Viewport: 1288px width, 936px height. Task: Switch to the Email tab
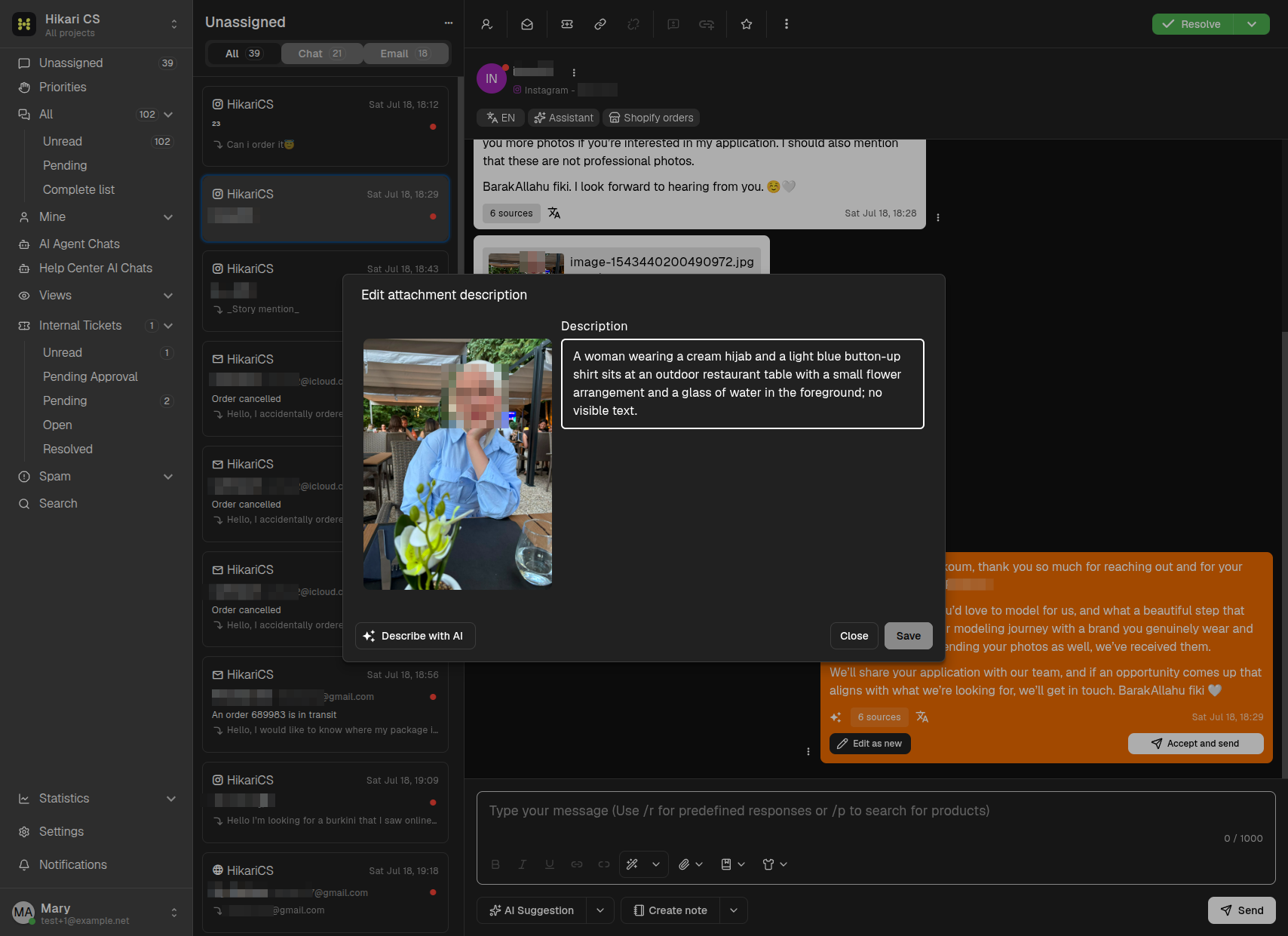[x=406, y=54]
